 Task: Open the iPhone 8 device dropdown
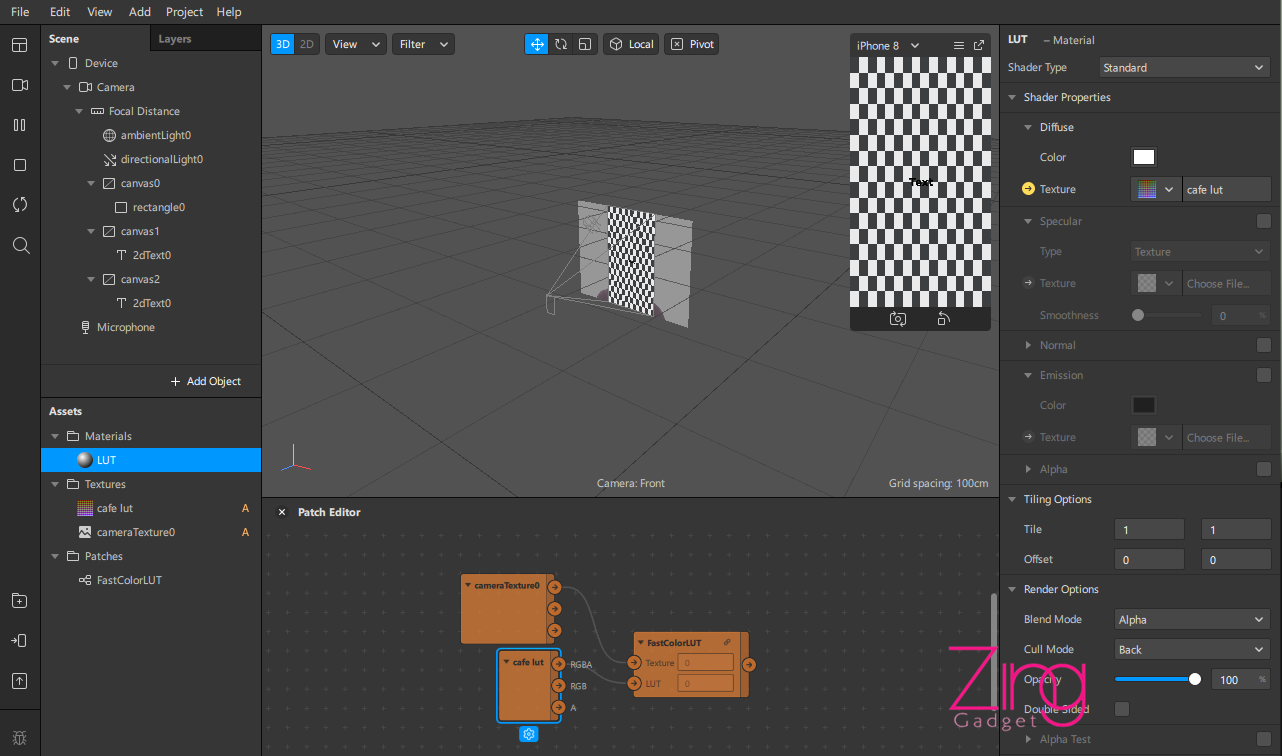[x=888, y=45]
